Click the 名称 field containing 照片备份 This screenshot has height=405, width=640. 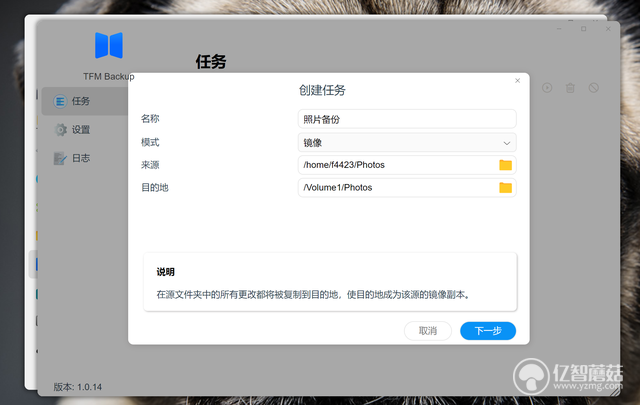click(x=407, y=119)
